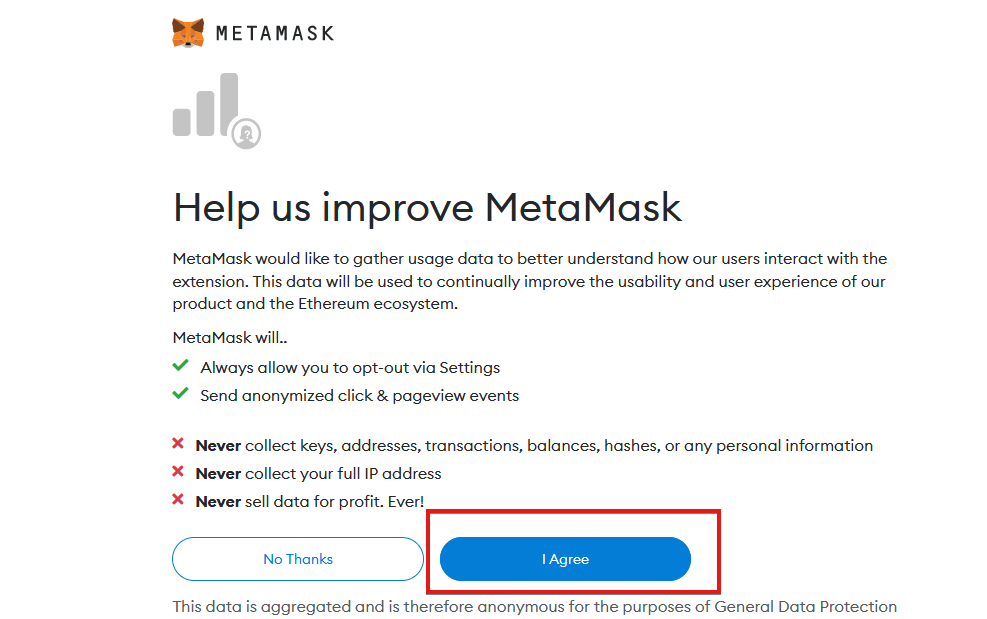Screen dimensions: 987x619
Task: Click the 'MetaMask will..' line
Action: tap(230, 338)
